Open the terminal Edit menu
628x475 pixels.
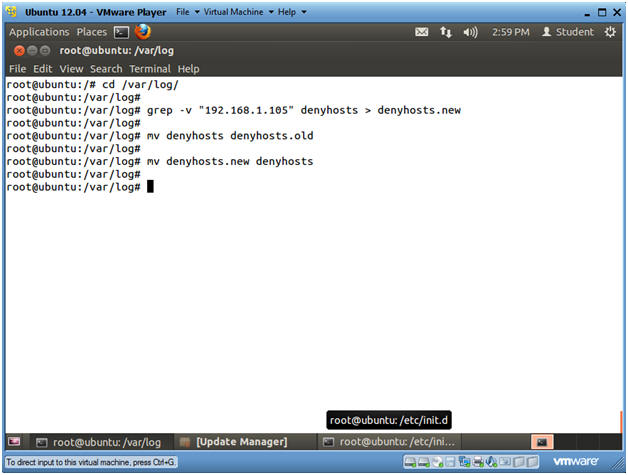click(x=43, y=69)
